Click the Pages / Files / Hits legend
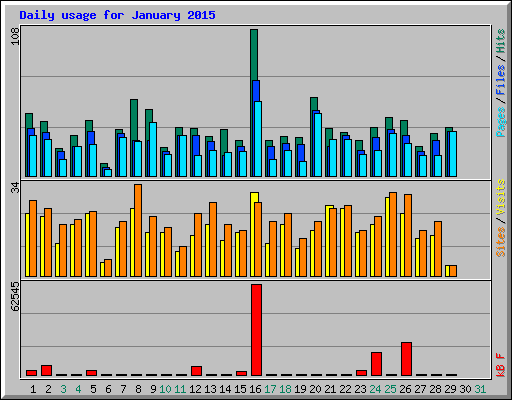 [x=500, y=83]
